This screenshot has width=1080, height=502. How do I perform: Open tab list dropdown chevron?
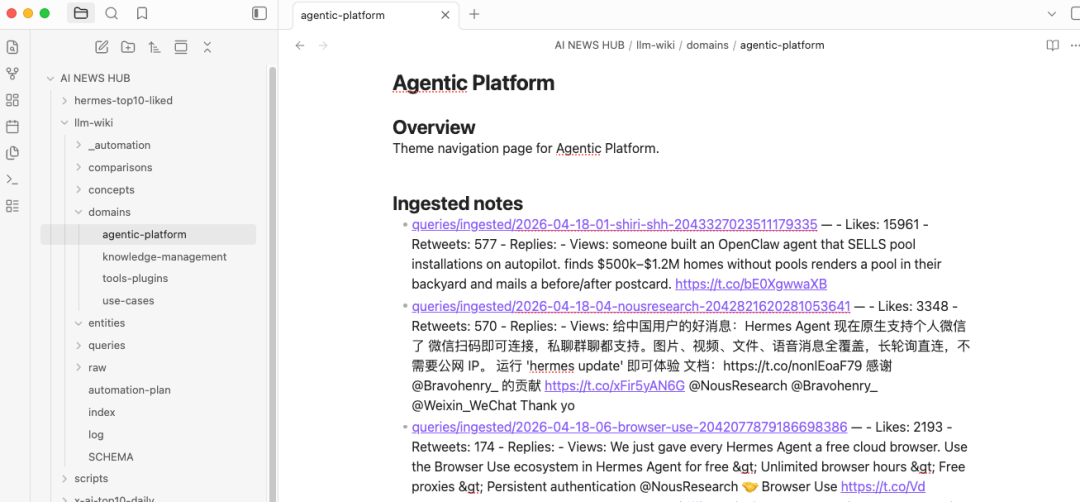[1052, 14]
